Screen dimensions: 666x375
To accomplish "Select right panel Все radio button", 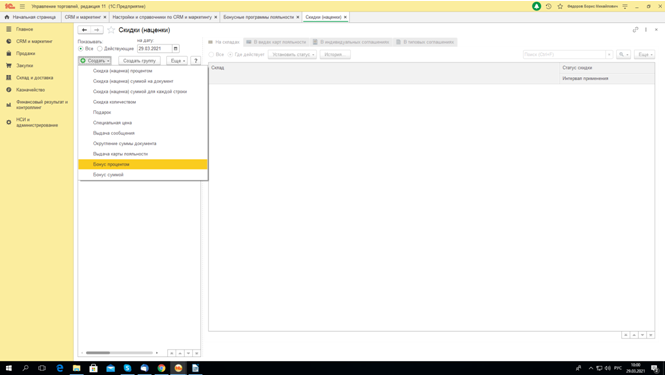I will [x=211, y=54].
